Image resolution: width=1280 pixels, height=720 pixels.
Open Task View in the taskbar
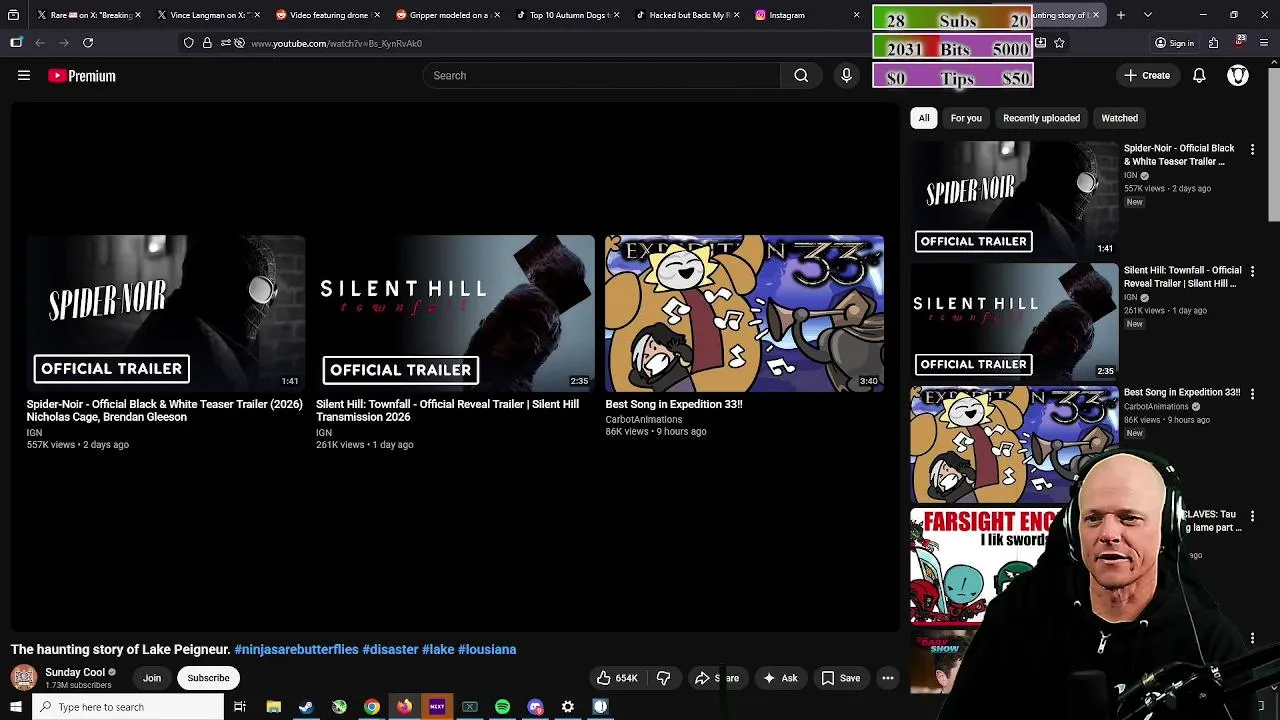pyautogui.click(x=240, y=707)
